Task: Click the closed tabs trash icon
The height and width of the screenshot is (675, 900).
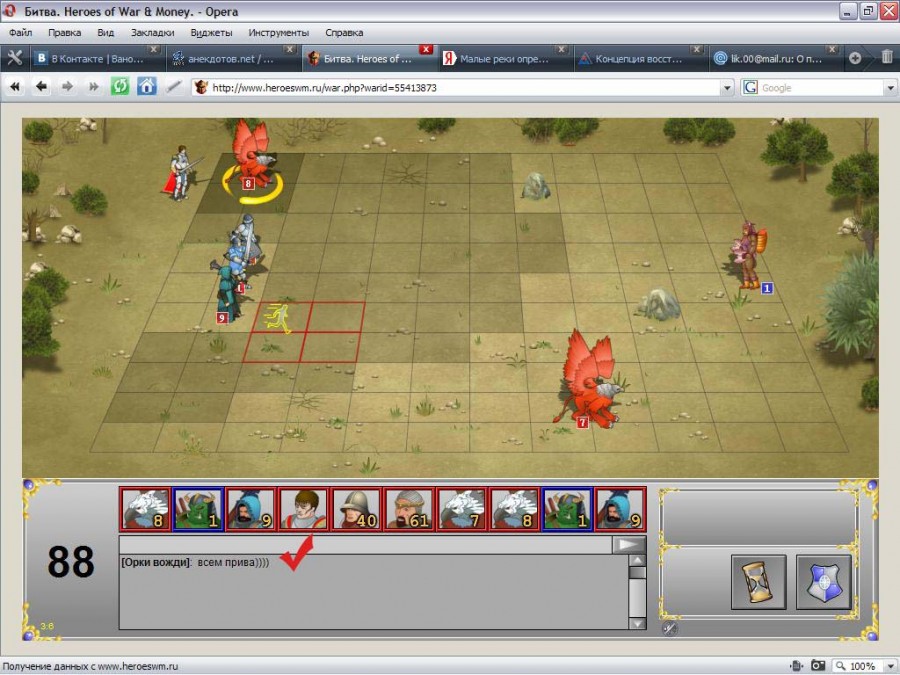Action: [x=887, y=58]
